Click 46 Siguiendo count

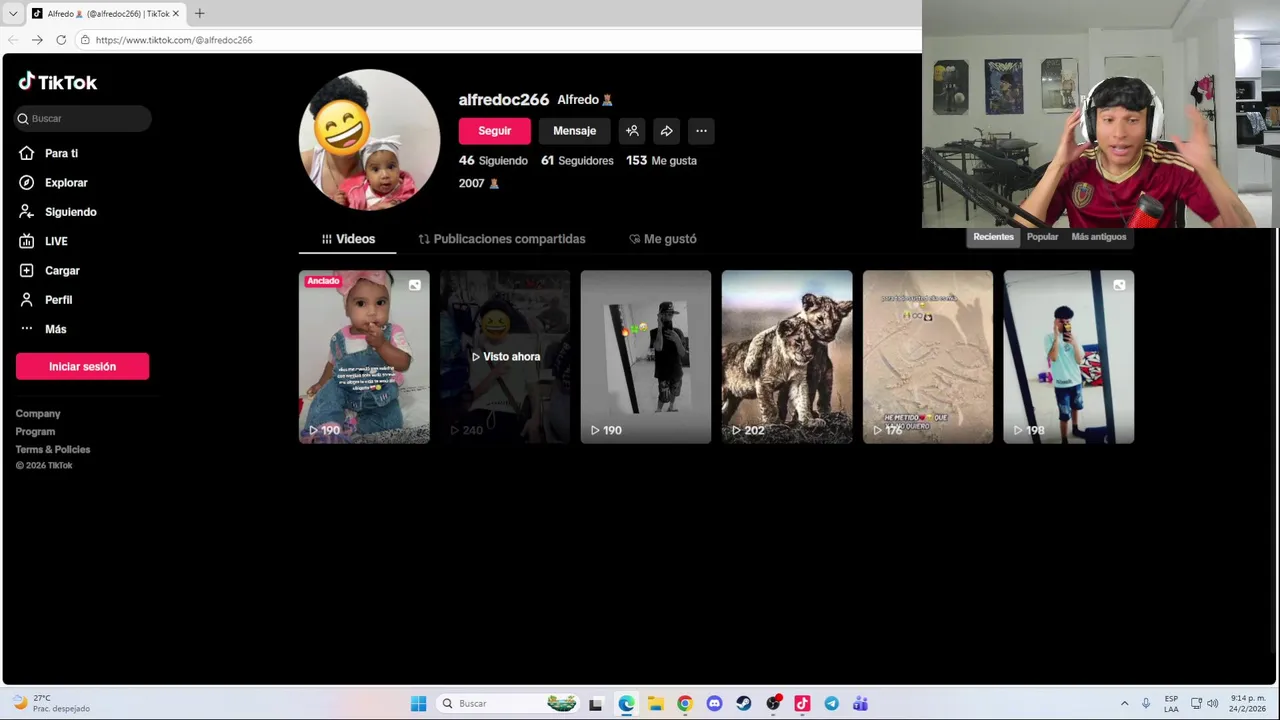click(493, 160)
